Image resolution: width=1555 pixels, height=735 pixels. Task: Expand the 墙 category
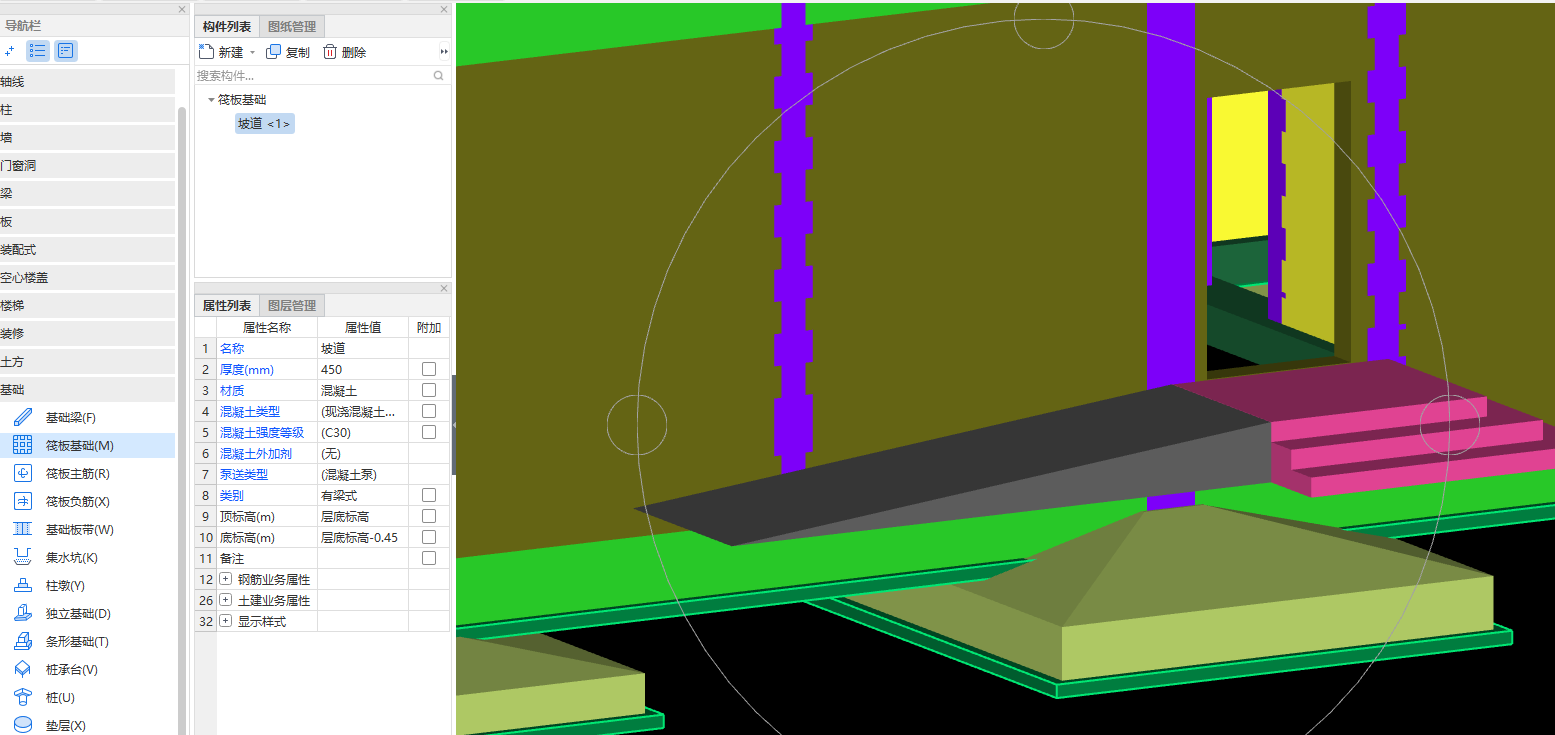pos(87,138)
